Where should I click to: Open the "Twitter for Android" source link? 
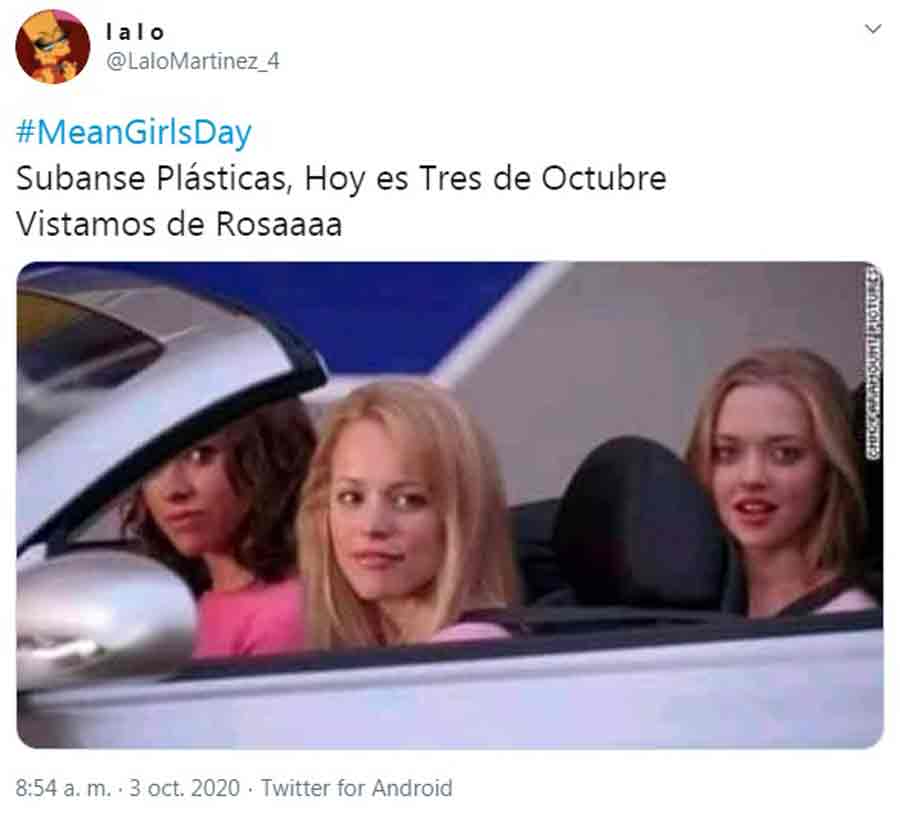pyautogui.click(x=356, y=788)
